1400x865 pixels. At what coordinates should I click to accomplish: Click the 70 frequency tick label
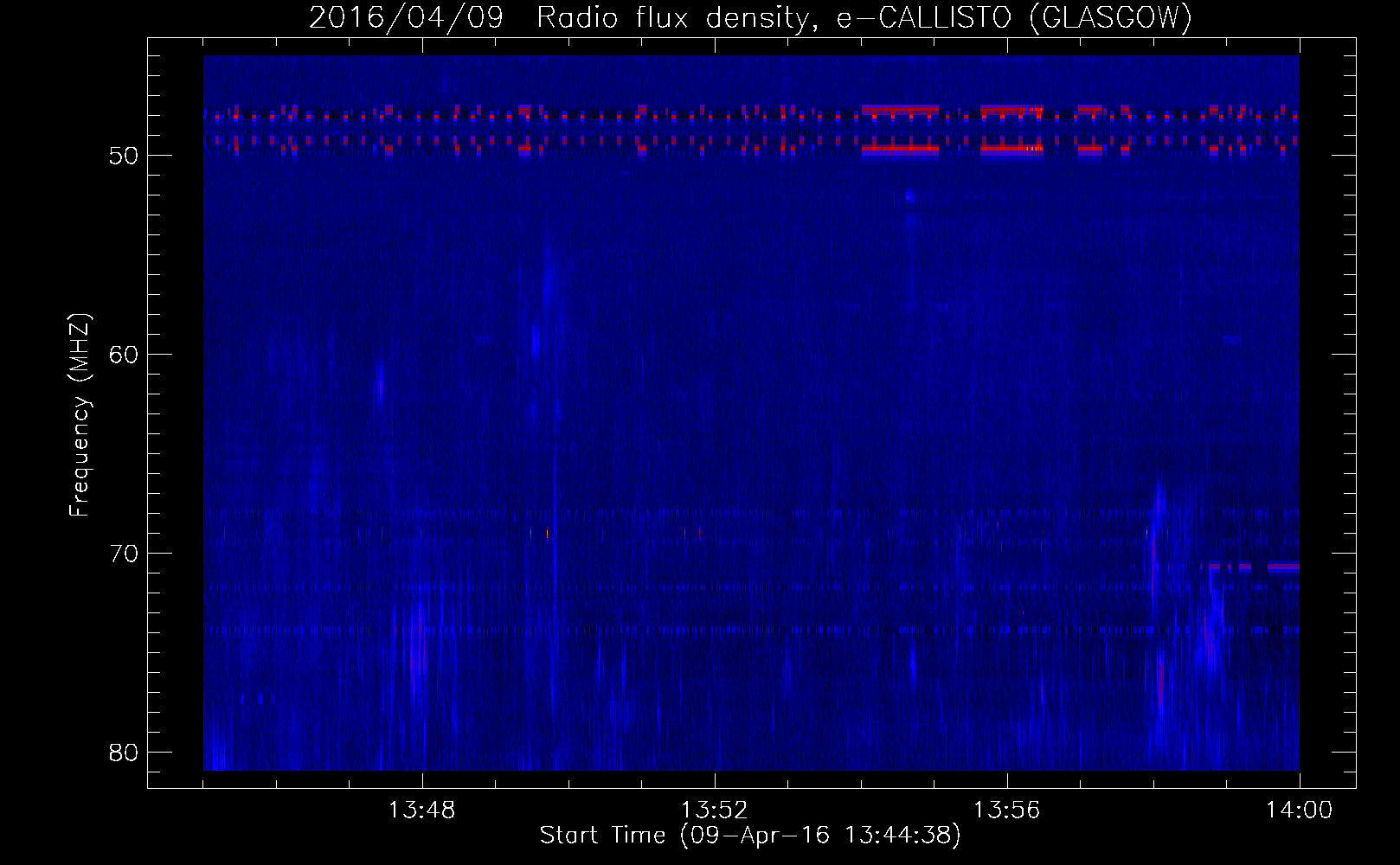[x=125, y=554]
